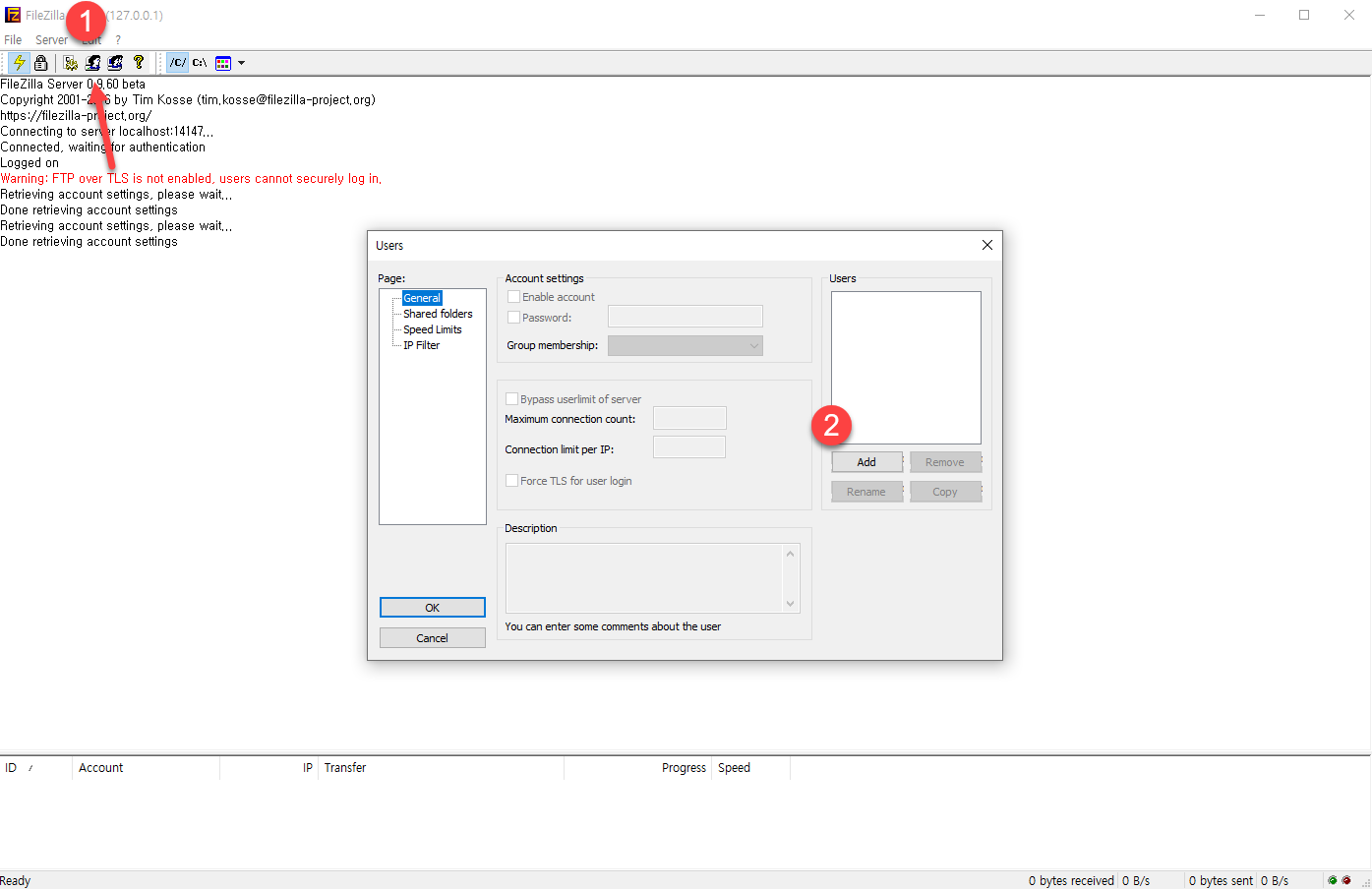This screenshot has height=889, width=1372.
Task: Open the Server menu
Action: tap(51, 39)
